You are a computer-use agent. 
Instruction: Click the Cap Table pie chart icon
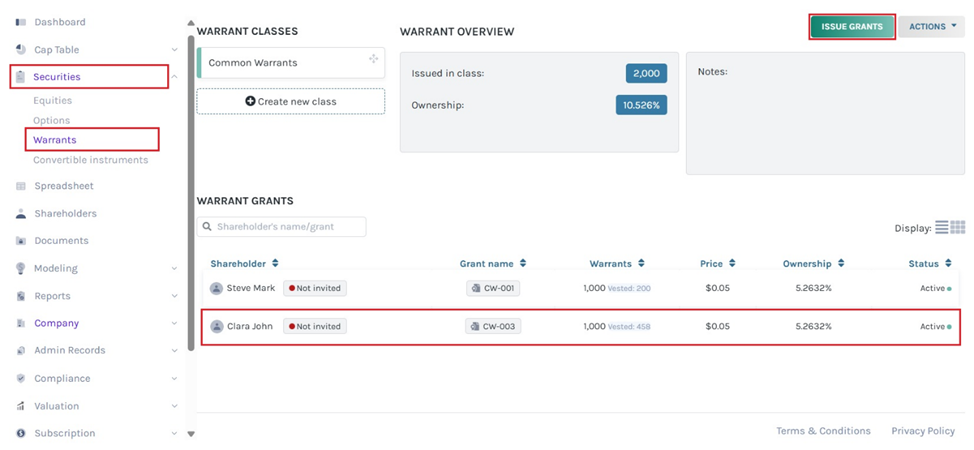21,49
